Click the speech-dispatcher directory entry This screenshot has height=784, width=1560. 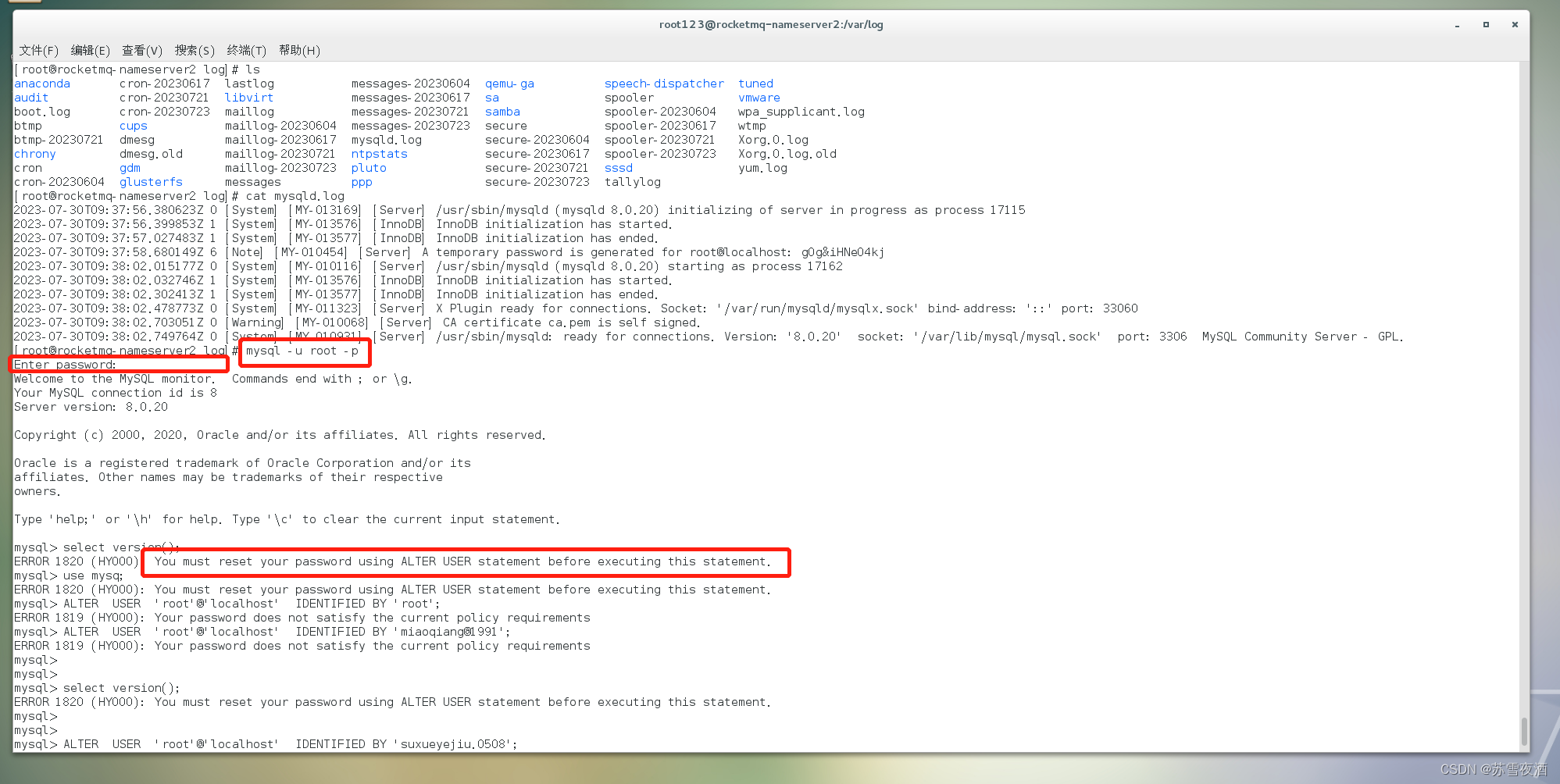click(x=663, y=84)
